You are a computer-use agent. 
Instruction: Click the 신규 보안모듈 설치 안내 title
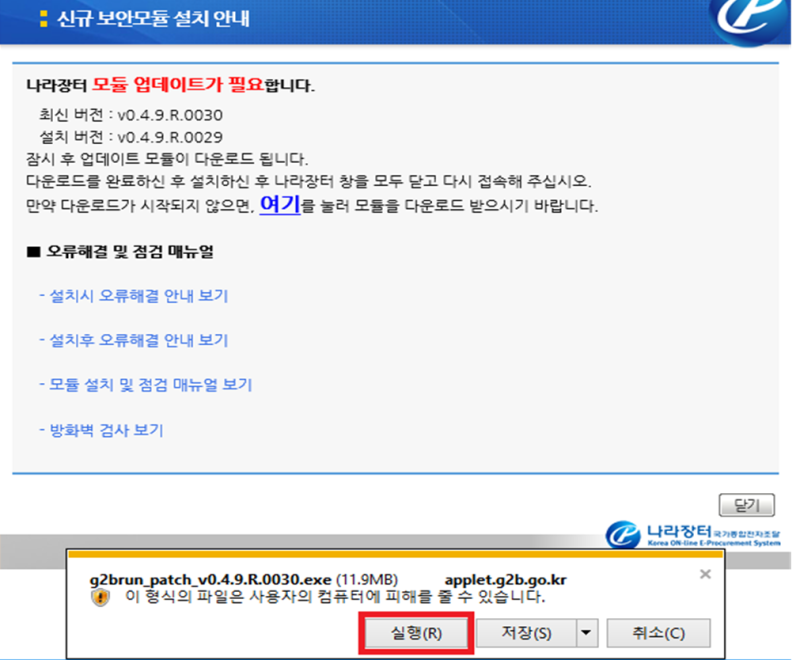coord(153,18)
